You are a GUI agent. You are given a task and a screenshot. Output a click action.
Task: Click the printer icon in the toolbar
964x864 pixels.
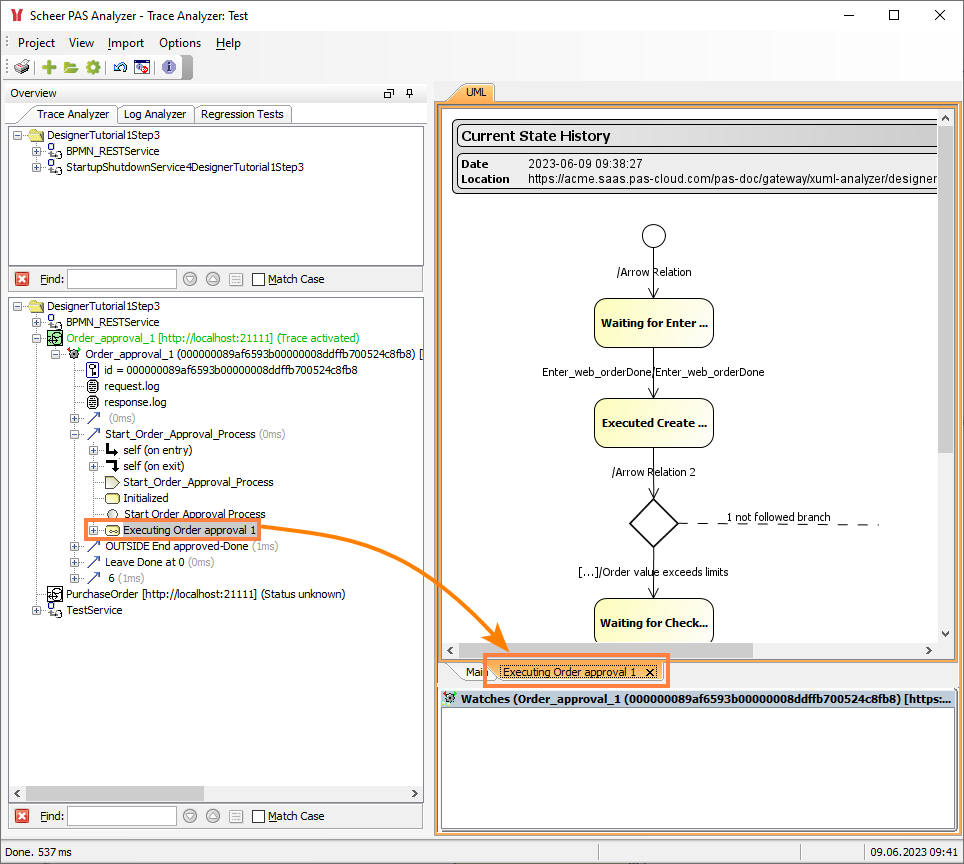[x=22, y=67]
